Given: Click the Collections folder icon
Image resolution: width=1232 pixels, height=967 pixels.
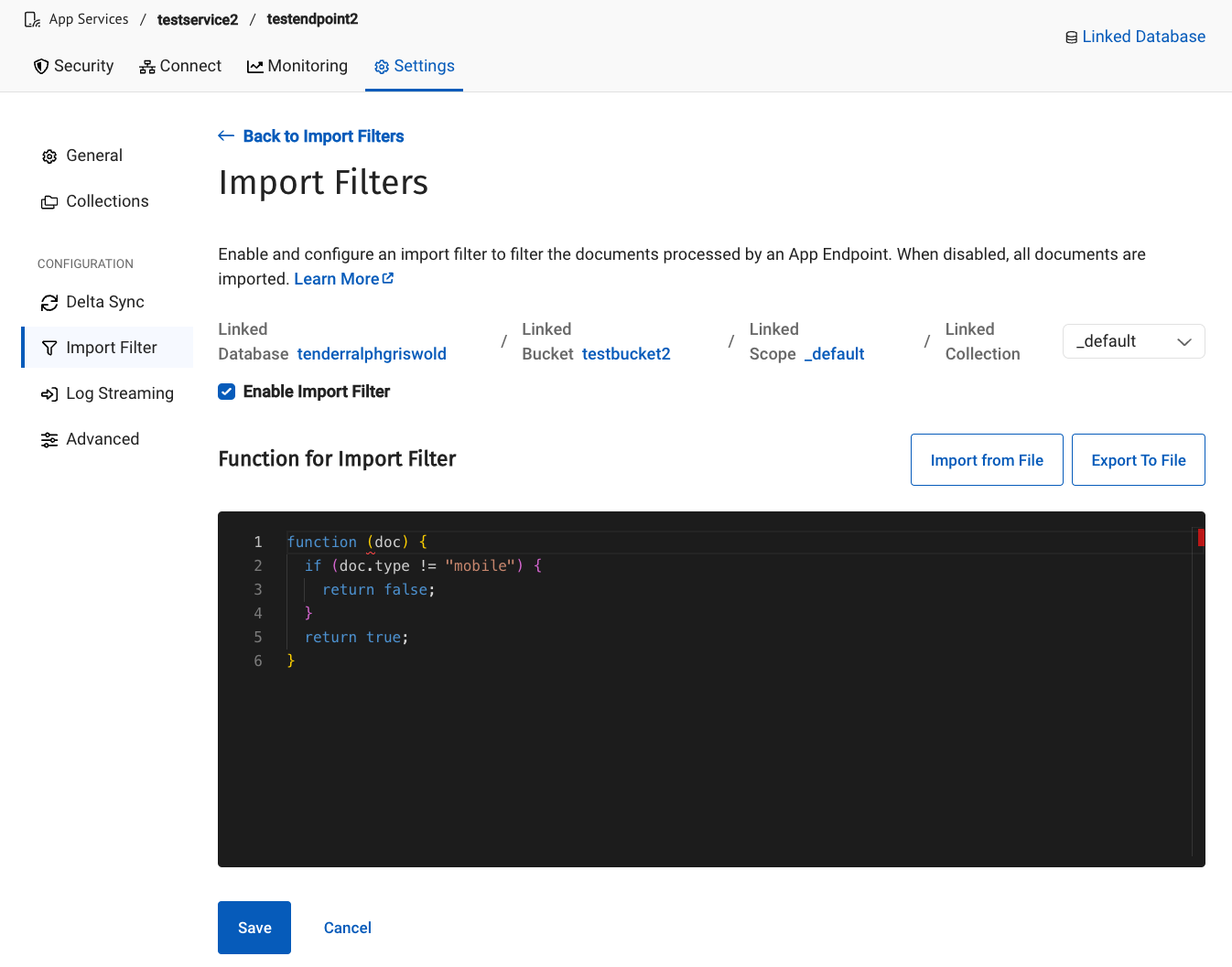Looking at the screenshot, I should tap(49, 202).
